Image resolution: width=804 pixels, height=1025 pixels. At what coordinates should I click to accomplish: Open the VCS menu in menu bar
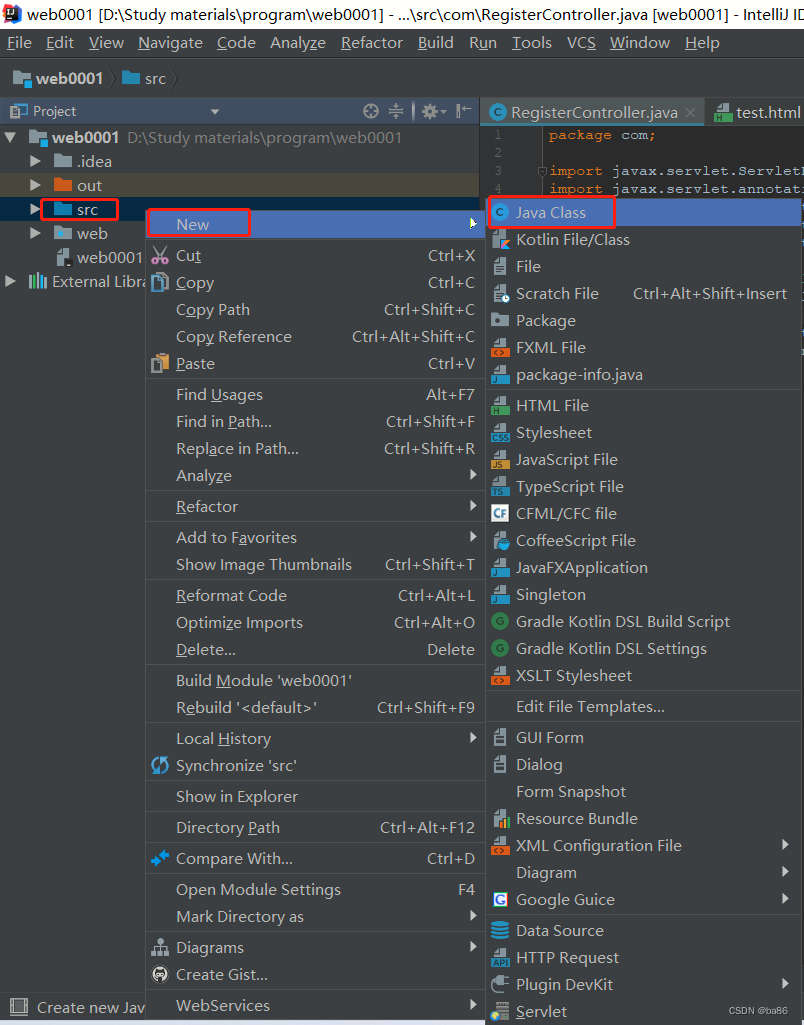[x=581, y=42]
